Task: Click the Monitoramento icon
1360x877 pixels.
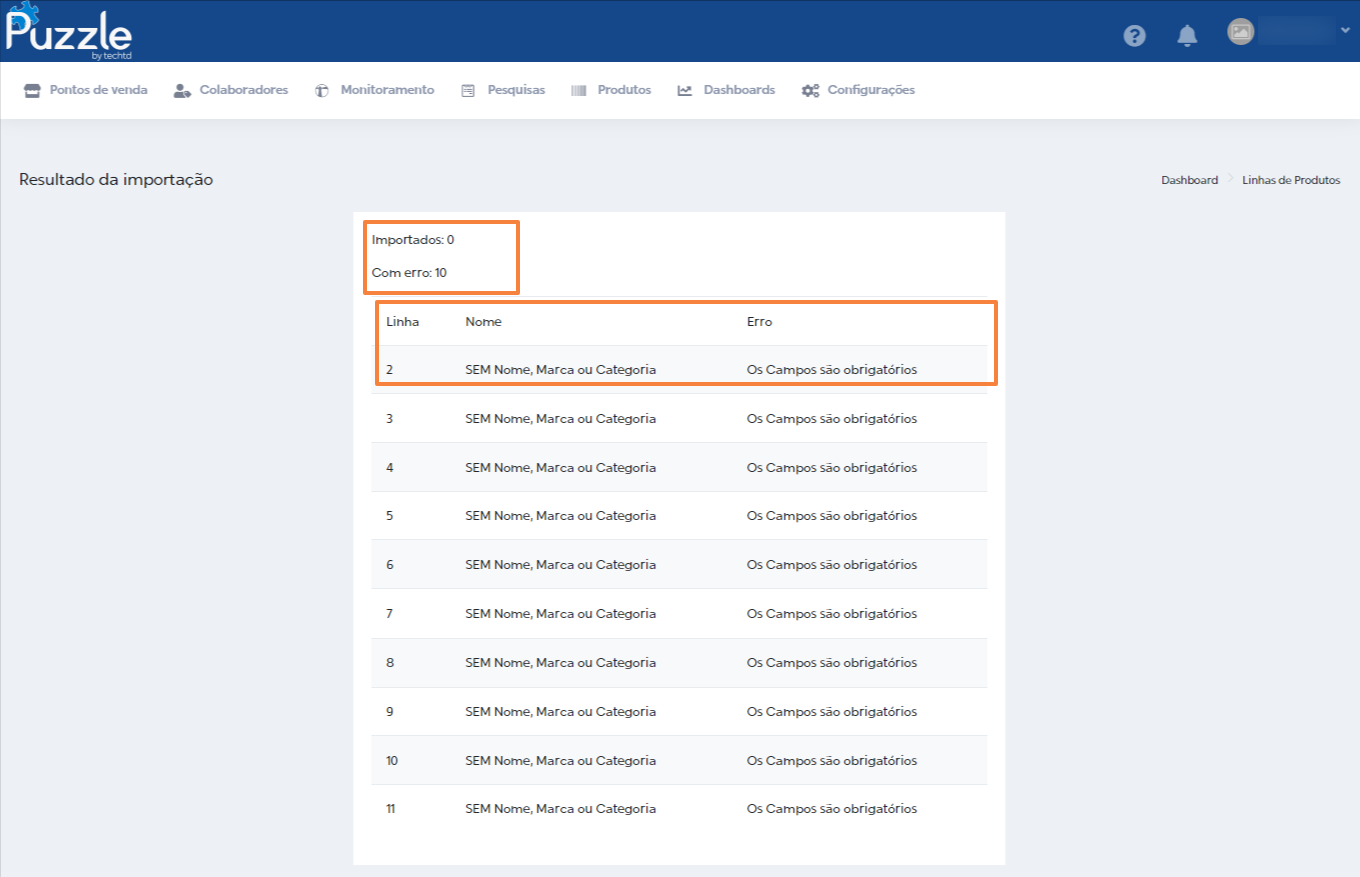Action: (322, 90)
